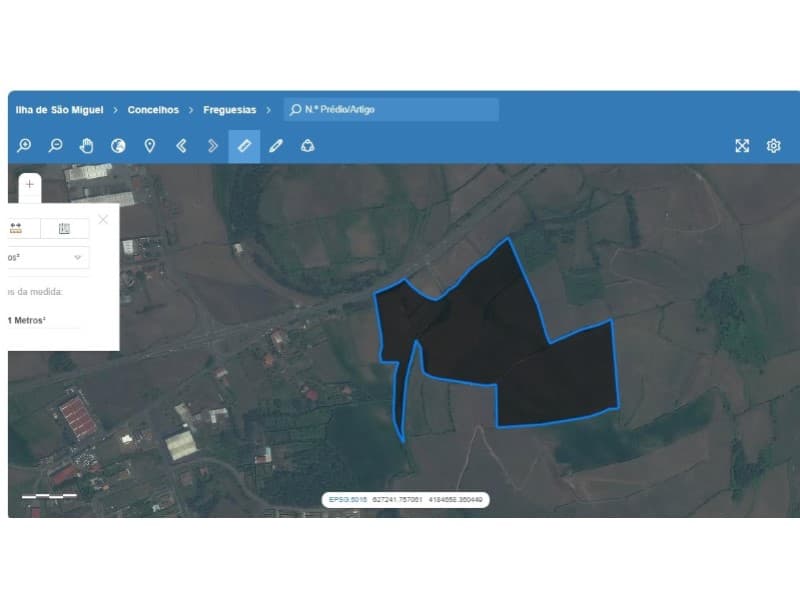Click the zoom out magnifier tool

tap(56, 146)
